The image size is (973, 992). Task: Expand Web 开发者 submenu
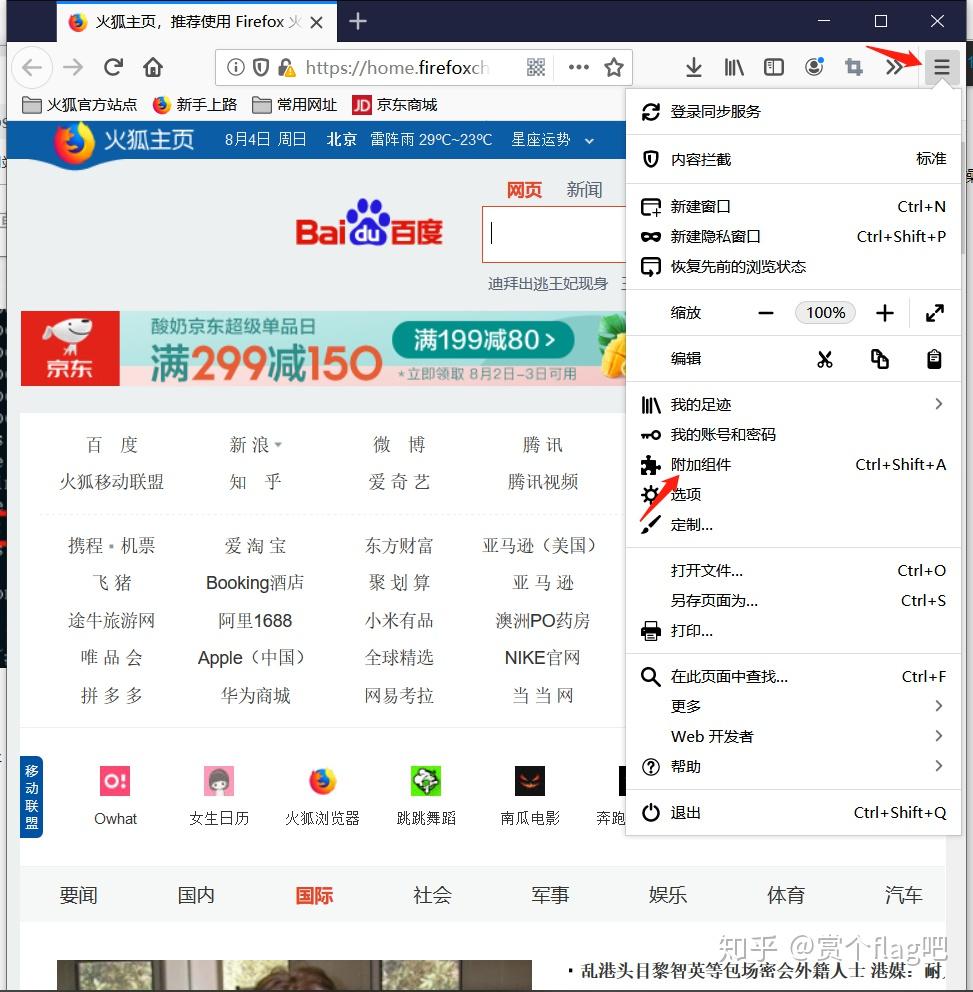click(x=793, y=736)
